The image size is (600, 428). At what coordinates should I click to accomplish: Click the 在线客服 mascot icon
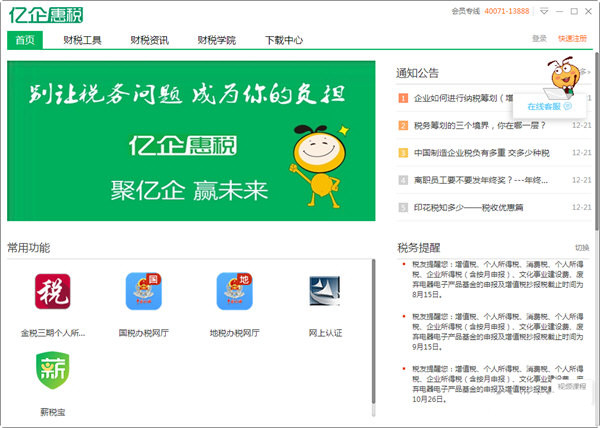[x=563, y=78]
